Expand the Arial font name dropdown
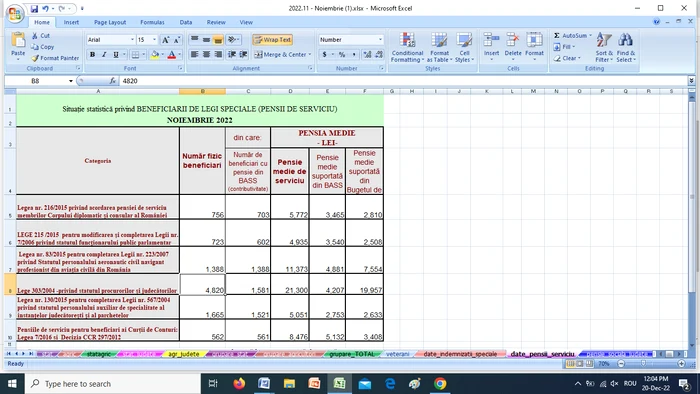This screenshot has width=700, height=394. 132,40
